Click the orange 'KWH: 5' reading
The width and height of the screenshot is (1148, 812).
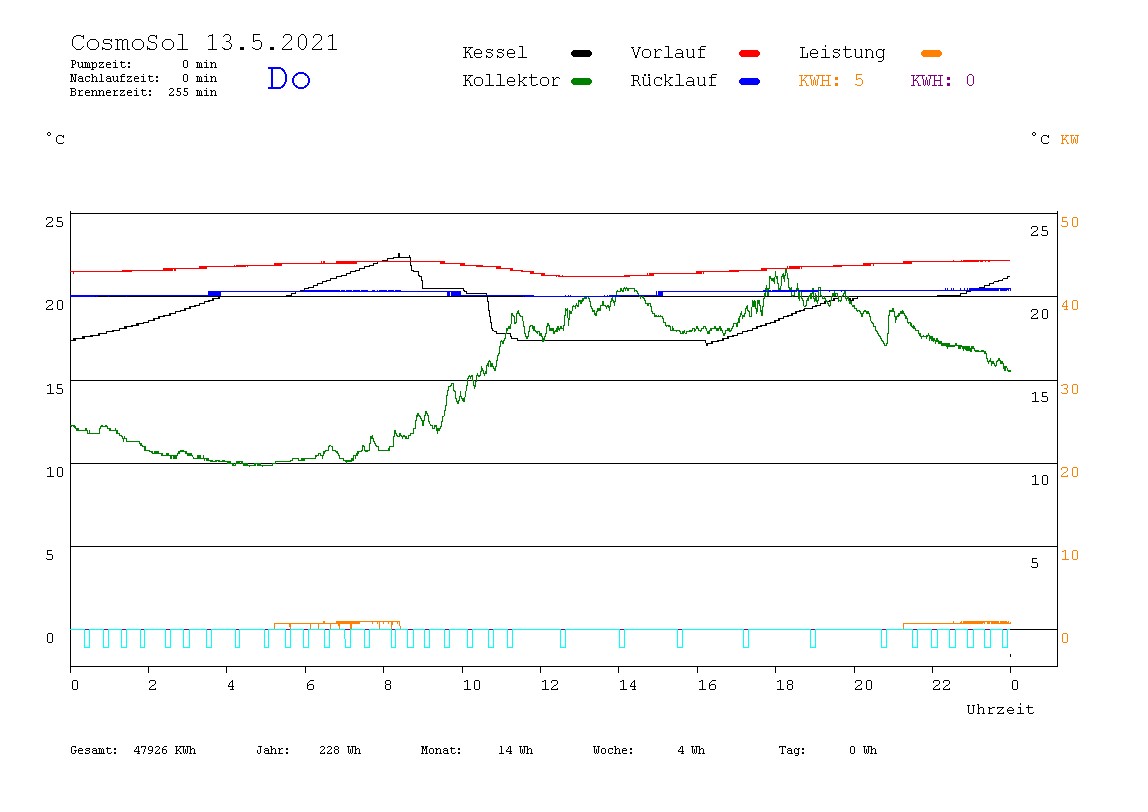point(831,81)
